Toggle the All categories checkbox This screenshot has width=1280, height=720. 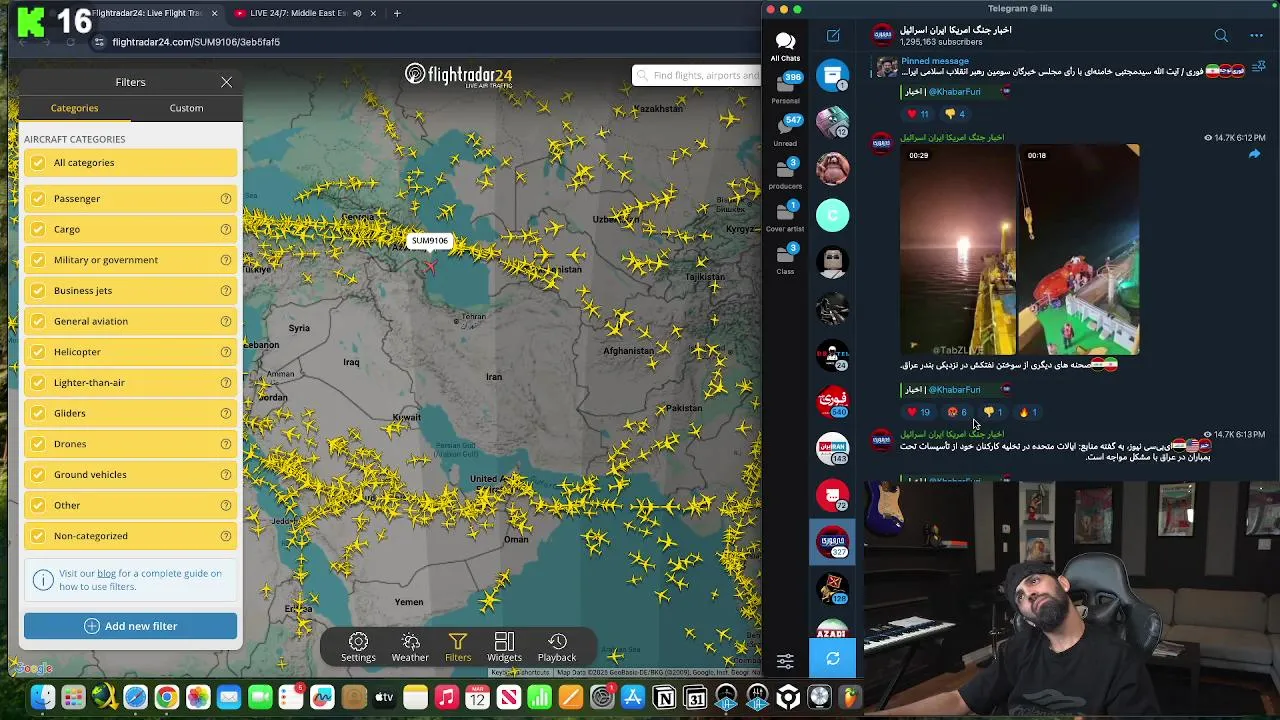pos(38,163)
